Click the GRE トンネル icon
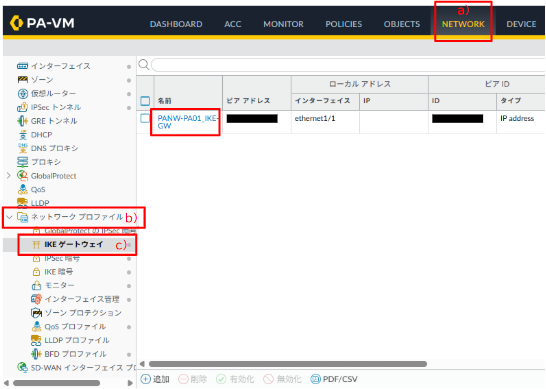The height and width of the screenshot is (389, 546). (23, 121)
